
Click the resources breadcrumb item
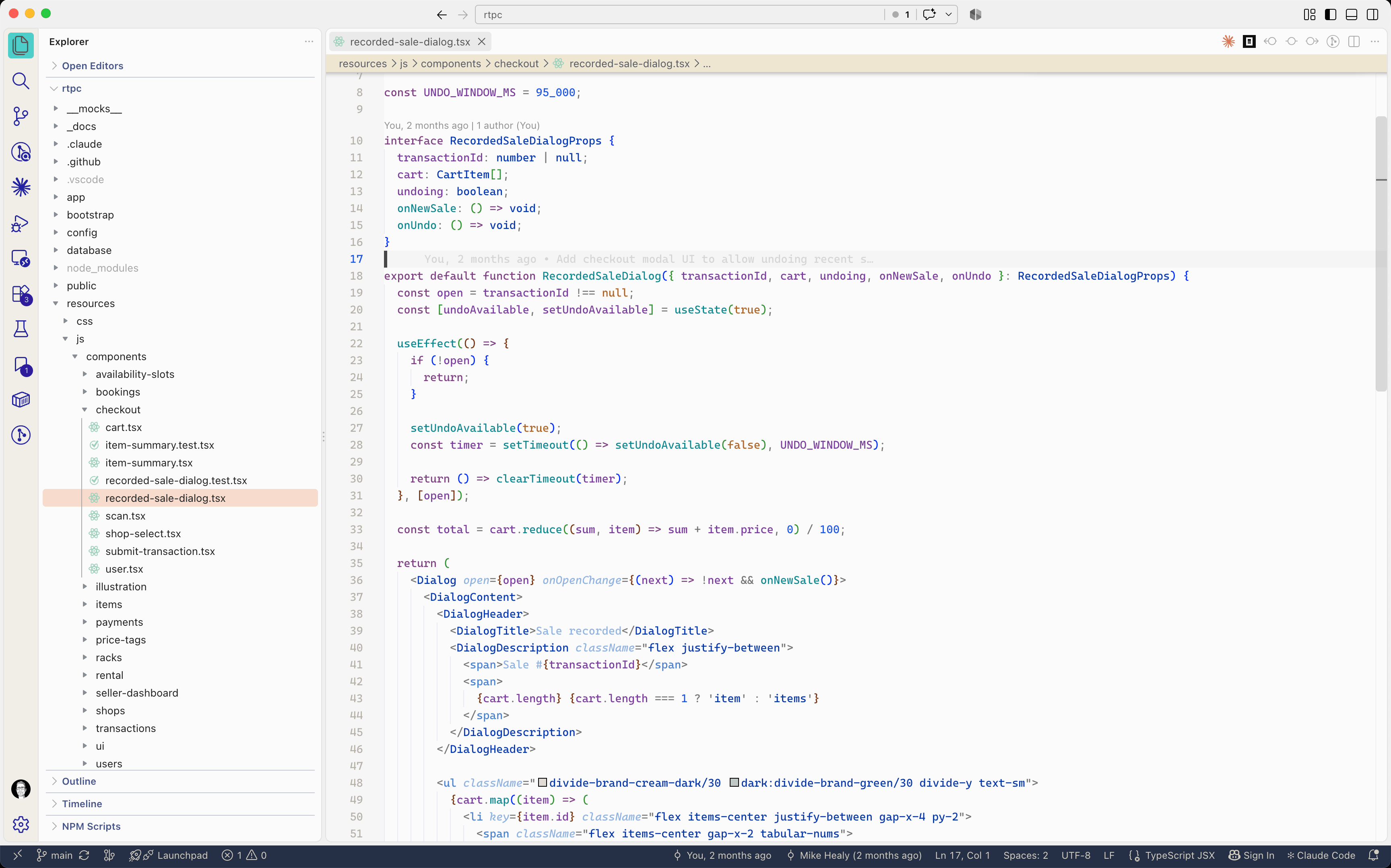click(363, 64)
